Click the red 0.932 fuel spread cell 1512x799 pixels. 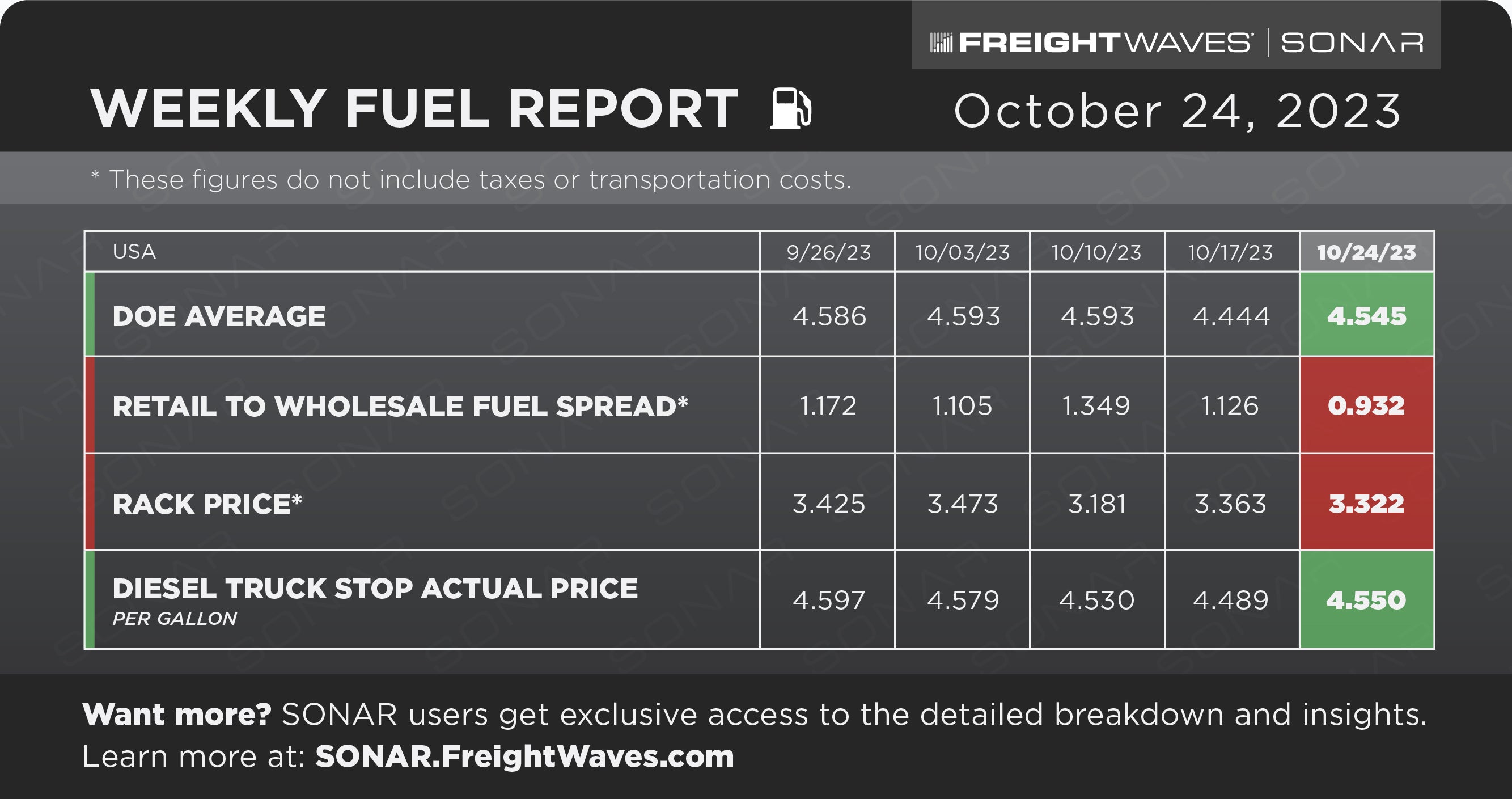tap(1366, 405)
